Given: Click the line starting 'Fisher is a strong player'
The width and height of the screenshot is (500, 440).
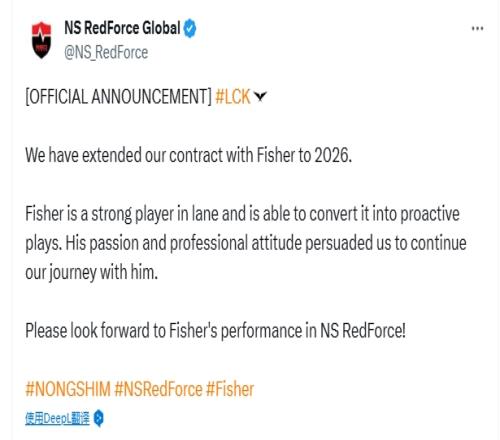Looking at the screenshot, I should click(242, 214).
